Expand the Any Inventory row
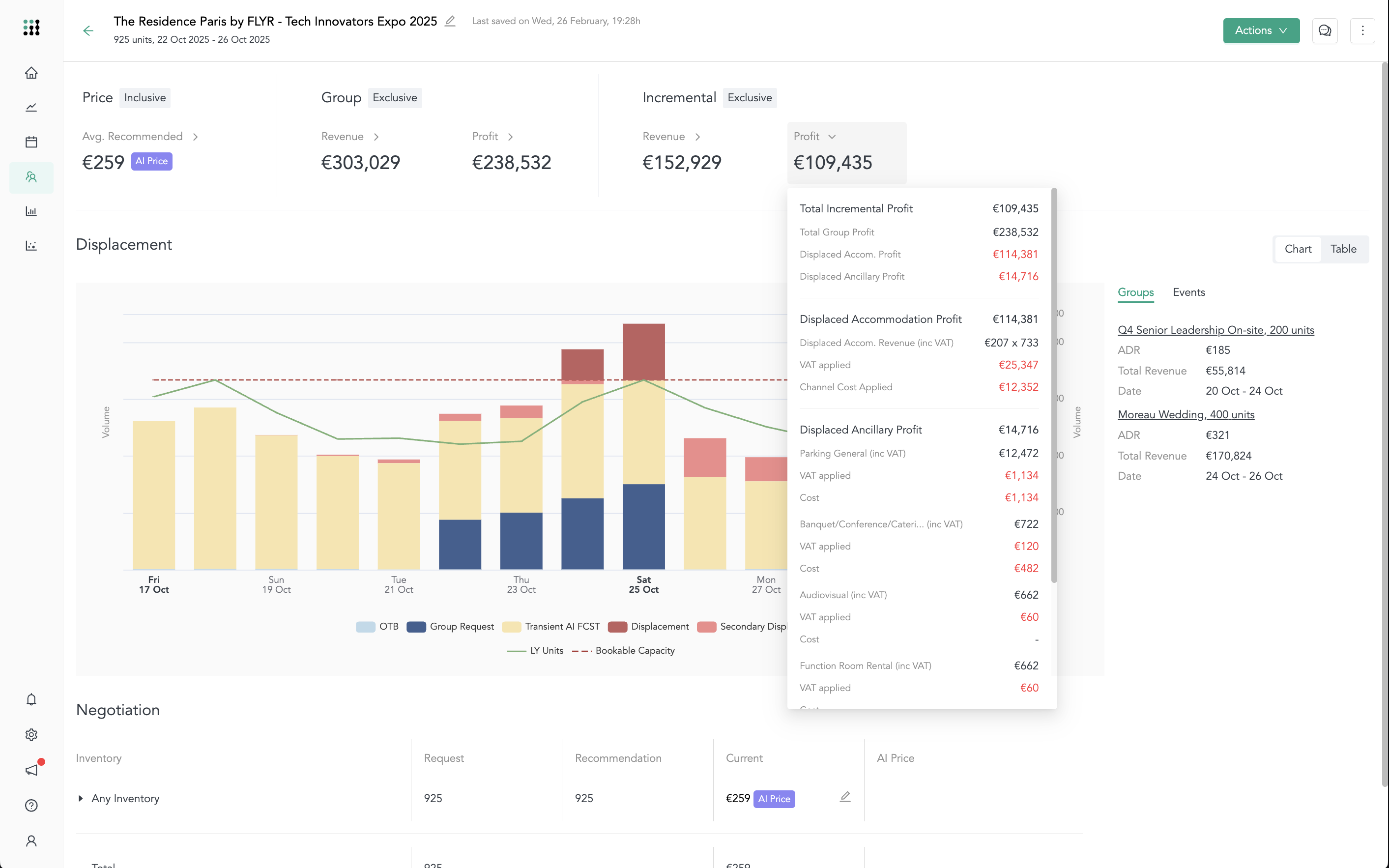Viewport: 1389px width, 868px height. point(80,799)
